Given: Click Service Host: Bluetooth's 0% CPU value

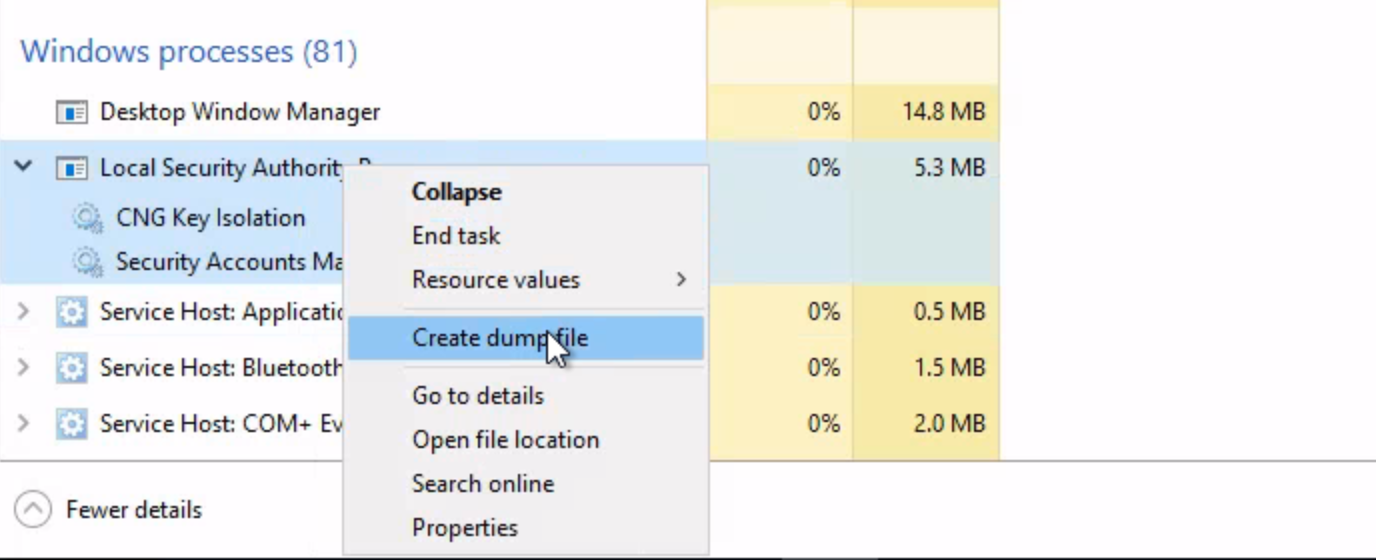Looking at the screenshot, I should (823, 368).
